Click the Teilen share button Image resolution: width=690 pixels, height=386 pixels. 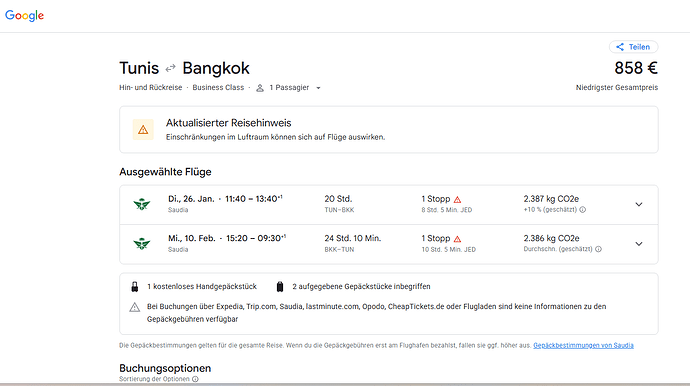[633, 47]
